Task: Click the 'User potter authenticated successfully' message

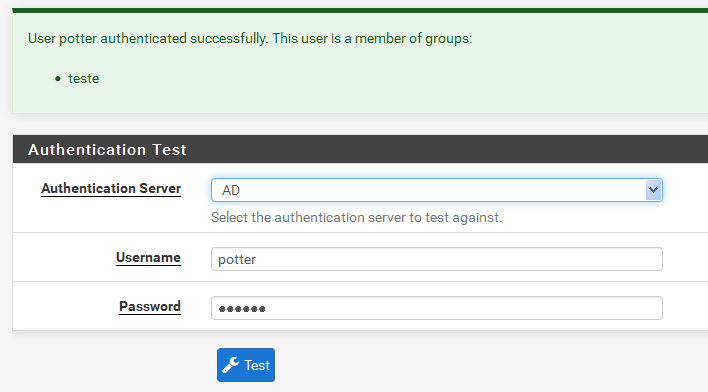Action: click(250, 39)
